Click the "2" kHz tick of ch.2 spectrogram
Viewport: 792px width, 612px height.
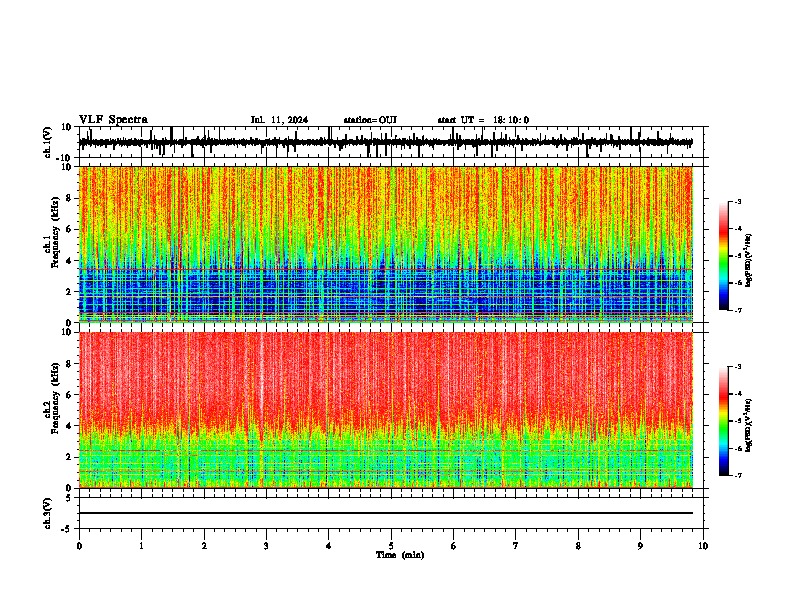point(70,457)
